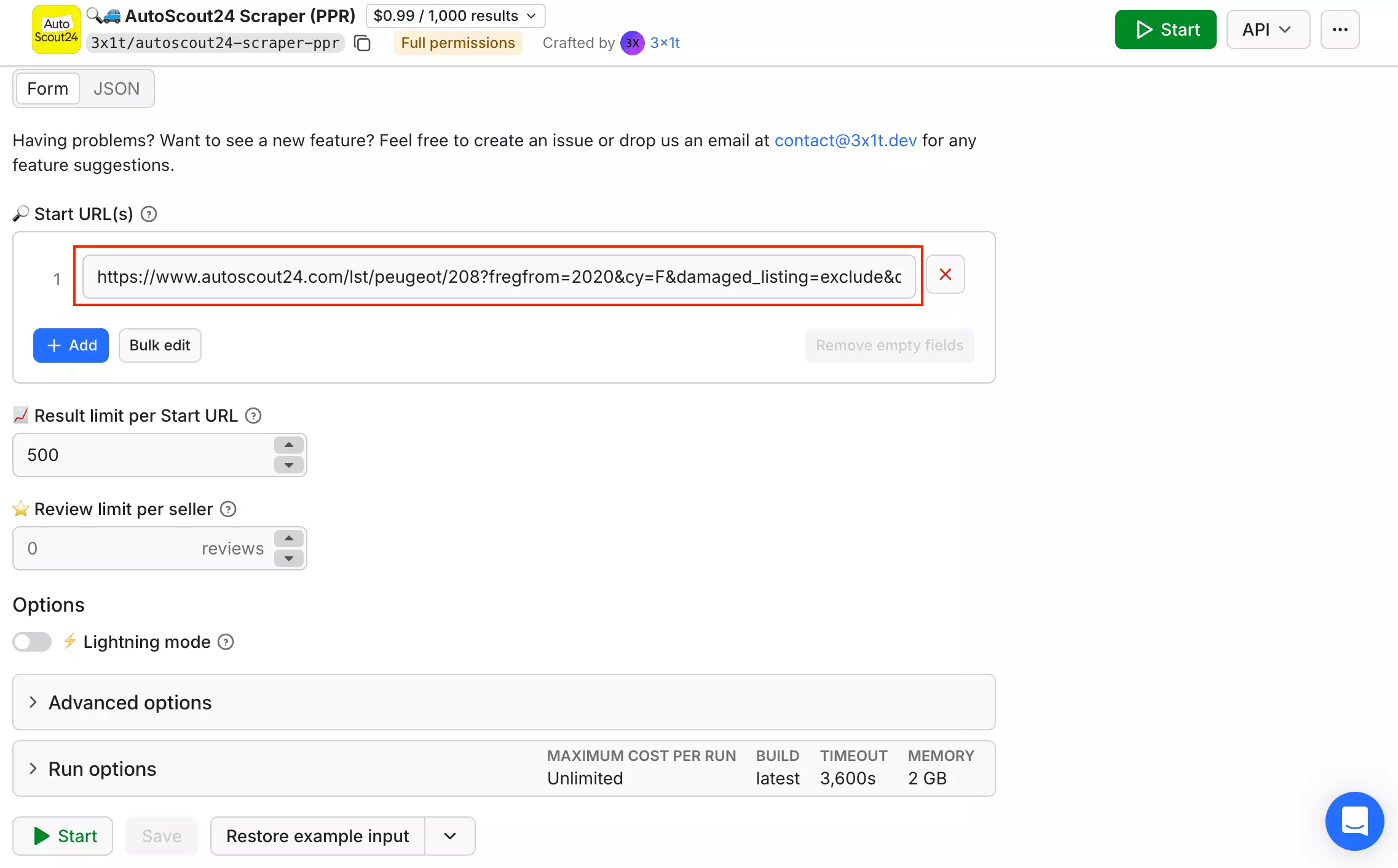The width and height of the screenshot is (1398, 868).
Task: Show help for Result limit per Start URL
Action: (x=253, y=416)
